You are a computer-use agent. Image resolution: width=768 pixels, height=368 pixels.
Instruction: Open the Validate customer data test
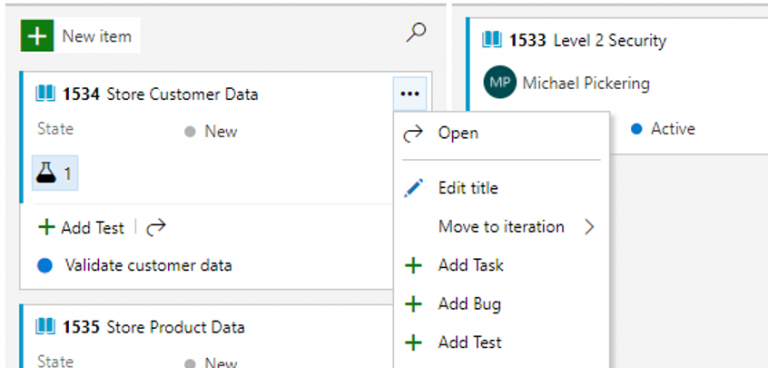(148, 266)
